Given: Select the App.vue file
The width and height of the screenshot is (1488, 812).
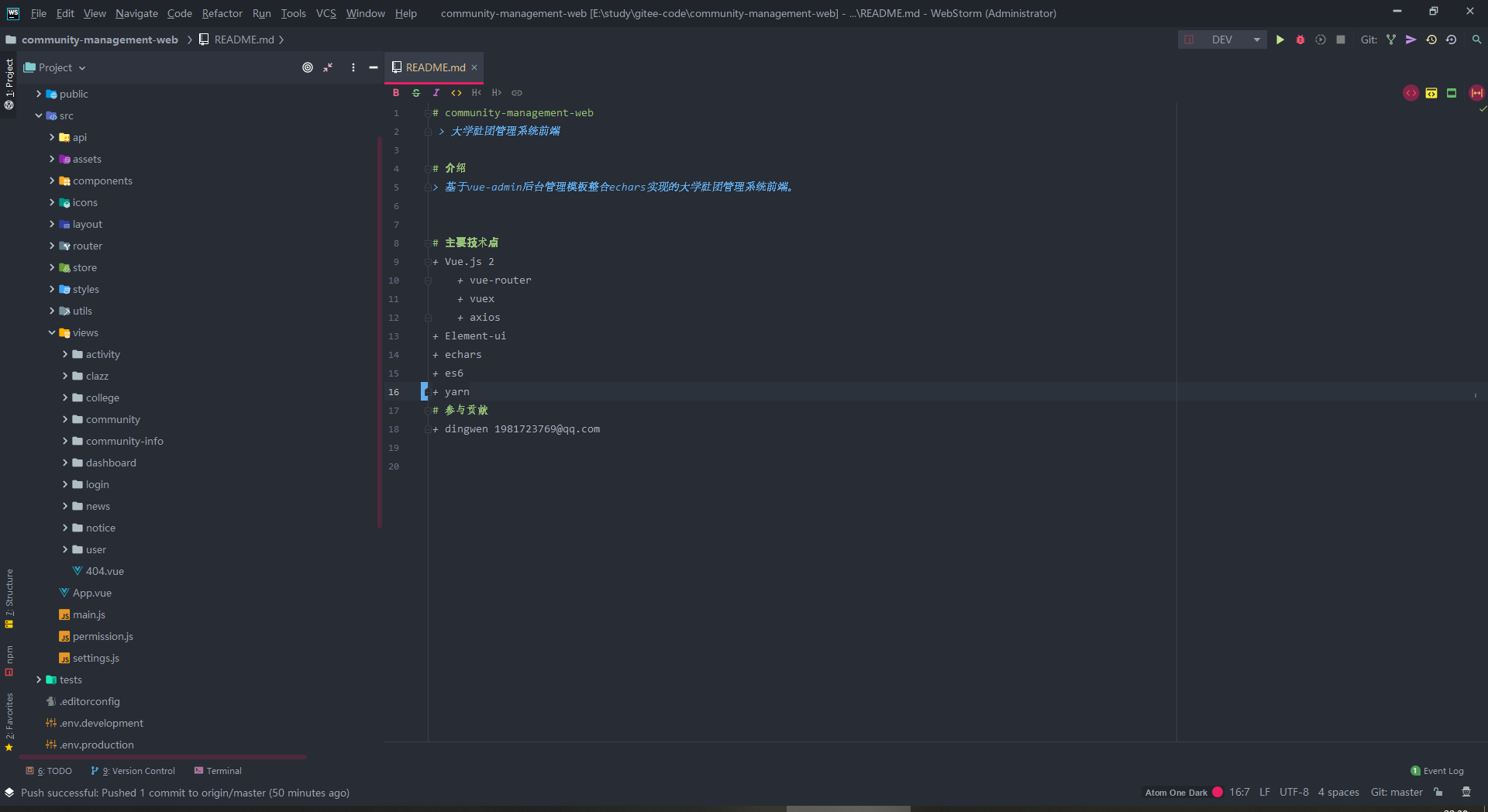Looking at the screenshot, I should click(91, 593).
